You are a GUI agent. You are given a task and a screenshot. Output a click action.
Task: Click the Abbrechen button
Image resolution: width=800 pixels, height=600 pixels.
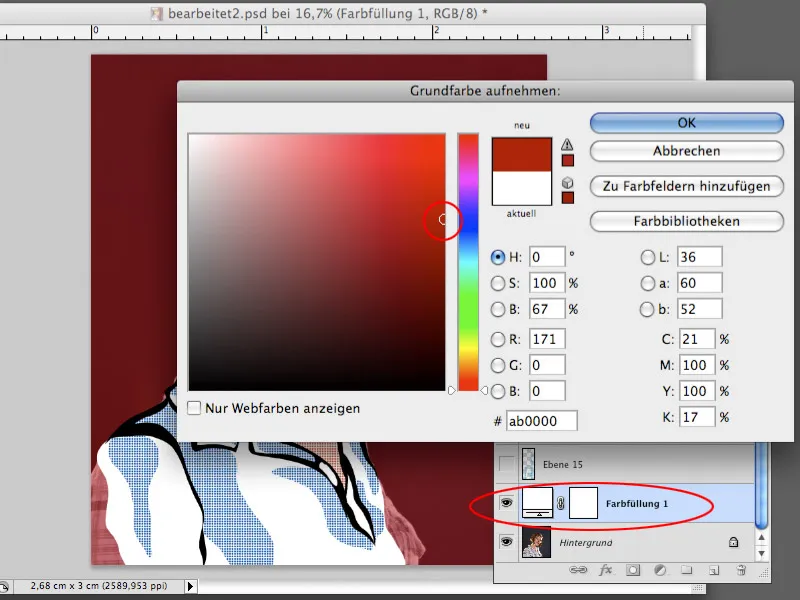(x=687, y=151)
